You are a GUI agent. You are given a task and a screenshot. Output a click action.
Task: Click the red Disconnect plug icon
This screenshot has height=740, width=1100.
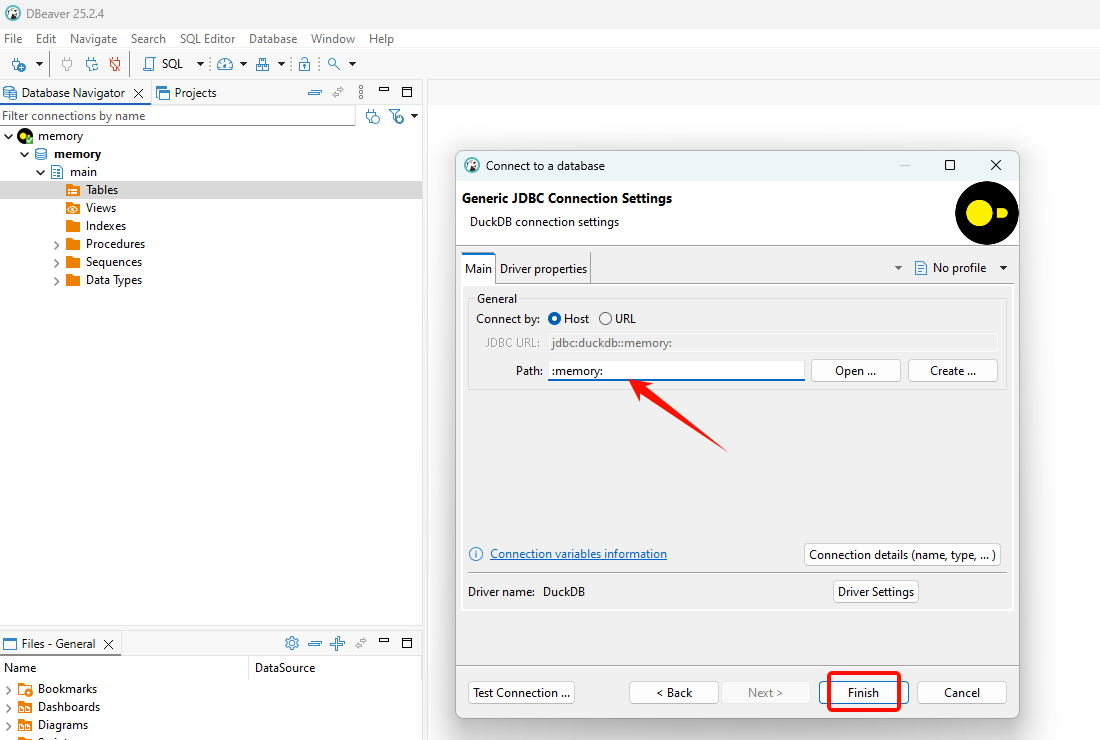pyautogui.click(x=115, y=64)
